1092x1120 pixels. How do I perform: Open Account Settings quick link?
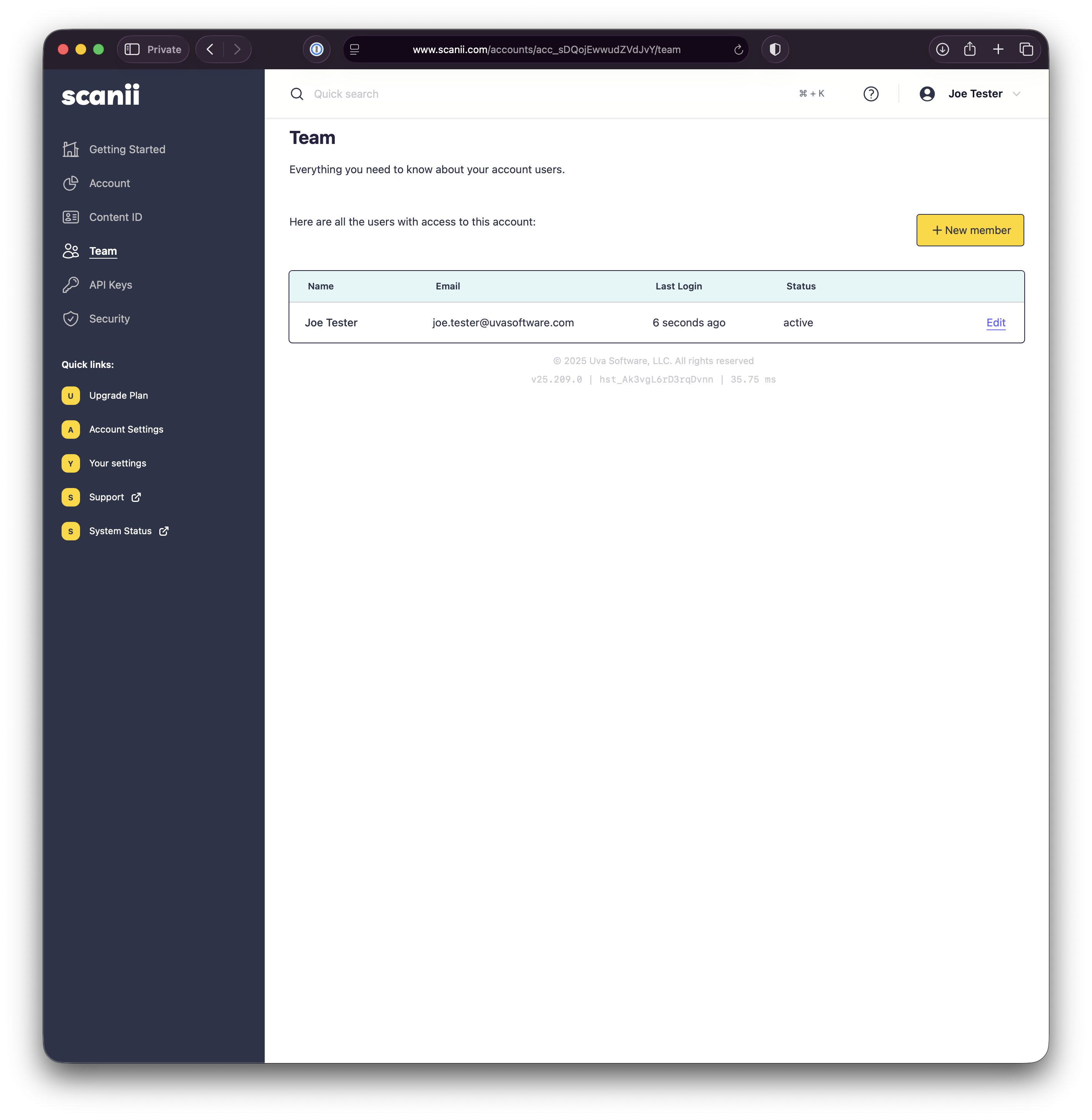(x=126, y=429)
